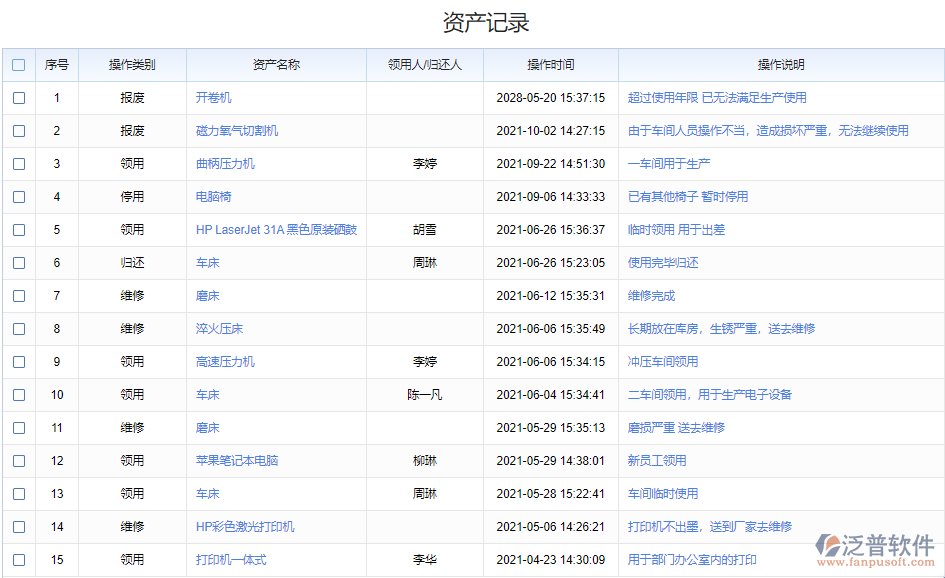The height and width of the screenshot is (578, 945).
Task: Click the 使用完毕归还 description link
Action: 663,263
